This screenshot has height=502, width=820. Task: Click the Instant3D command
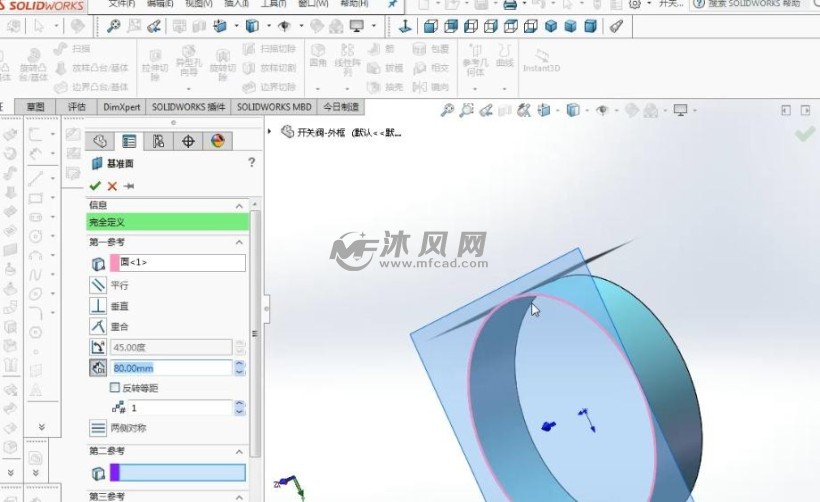pos(542,61)
